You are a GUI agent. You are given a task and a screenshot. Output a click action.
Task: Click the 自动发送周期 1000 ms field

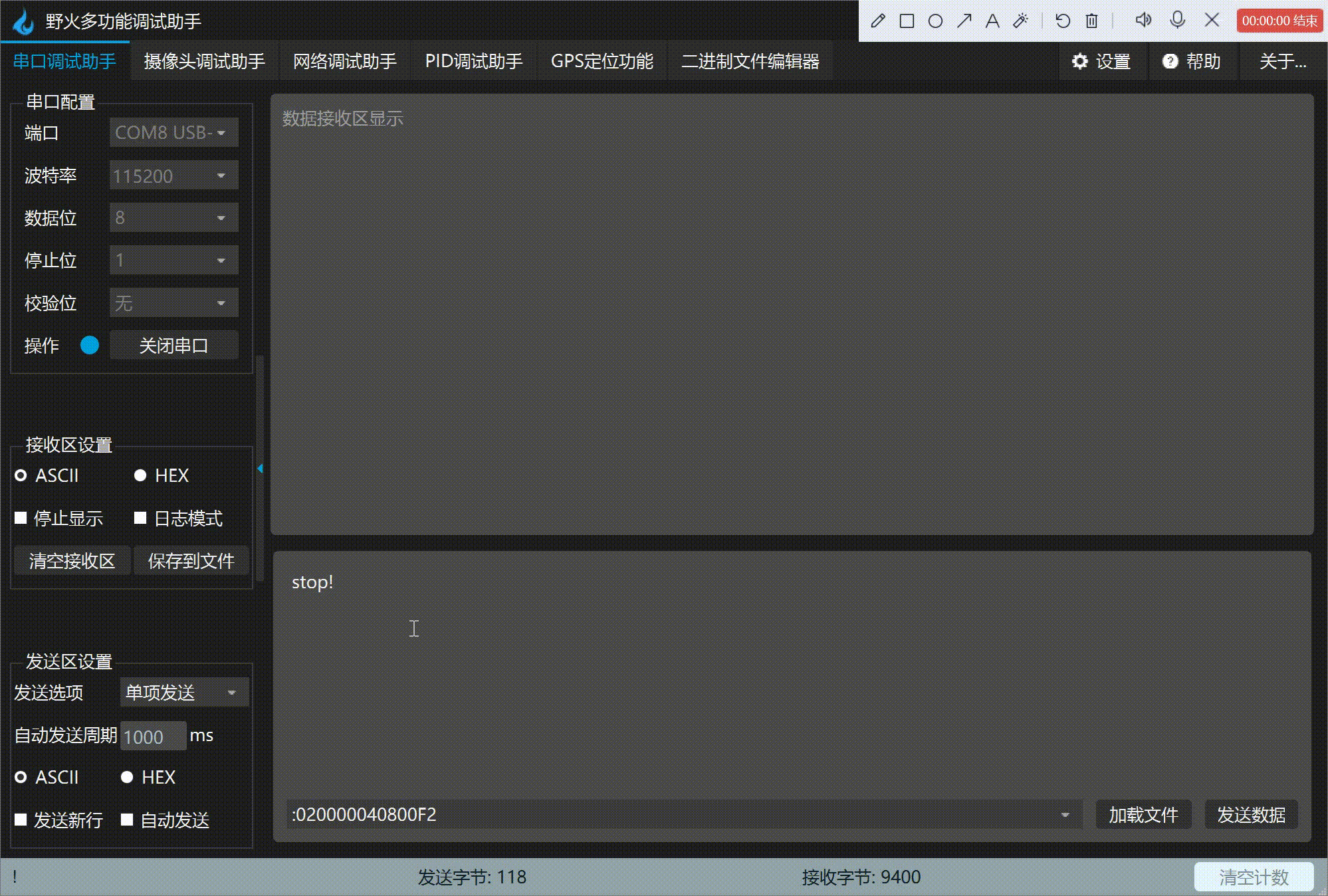click(x=152, y=736)
